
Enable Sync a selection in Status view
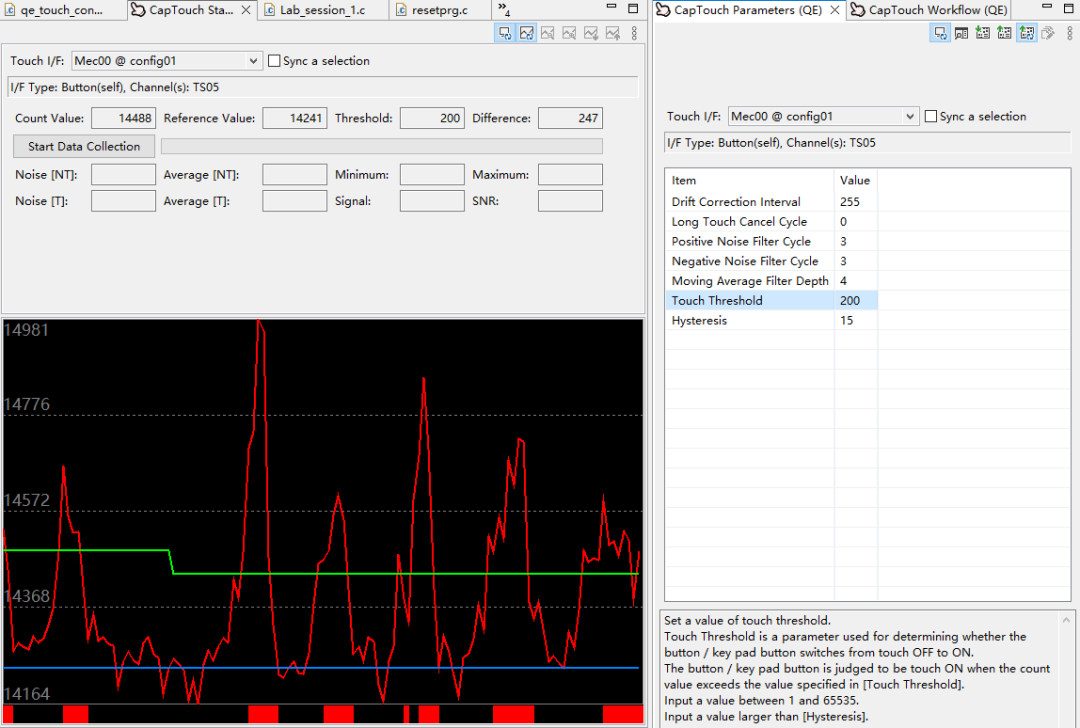(275, 61)
